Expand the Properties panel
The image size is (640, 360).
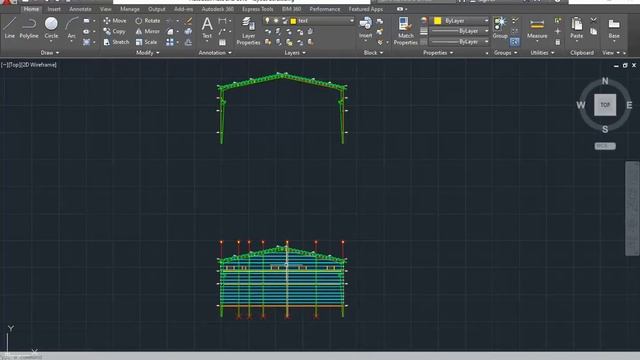pyautogui.click(x=438, y=53)
